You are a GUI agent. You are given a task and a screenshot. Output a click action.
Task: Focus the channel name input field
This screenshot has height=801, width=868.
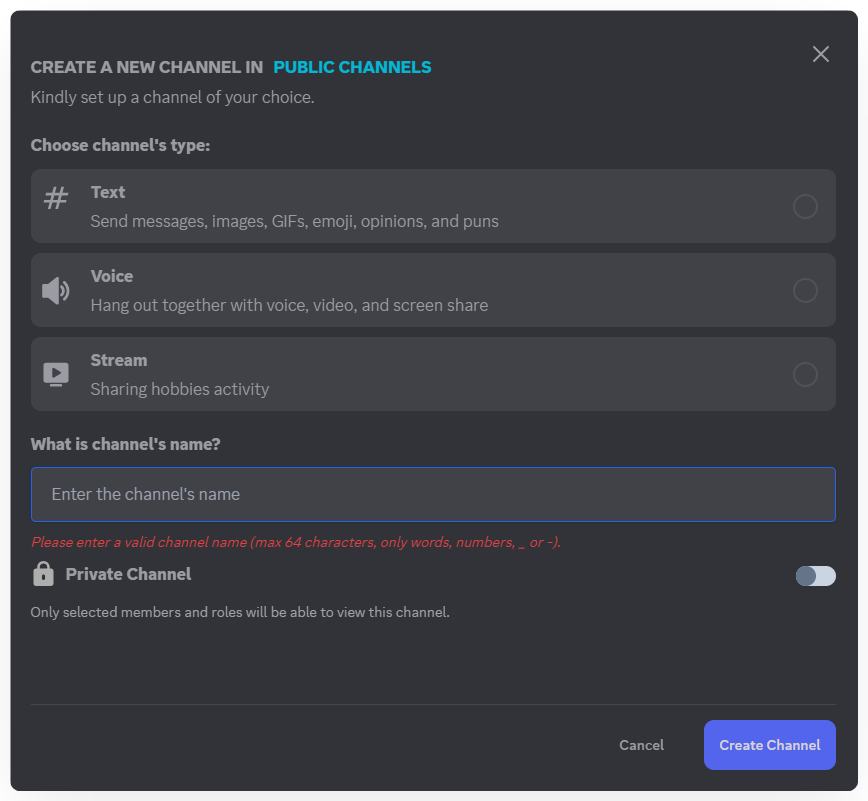point(433,494)
